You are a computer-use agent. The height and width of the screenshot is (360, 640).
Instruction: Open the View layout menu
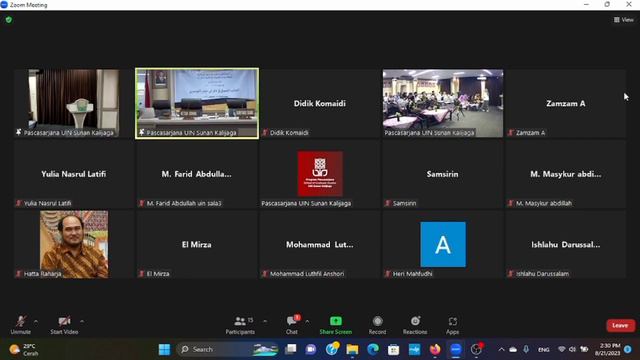[624, 20]
